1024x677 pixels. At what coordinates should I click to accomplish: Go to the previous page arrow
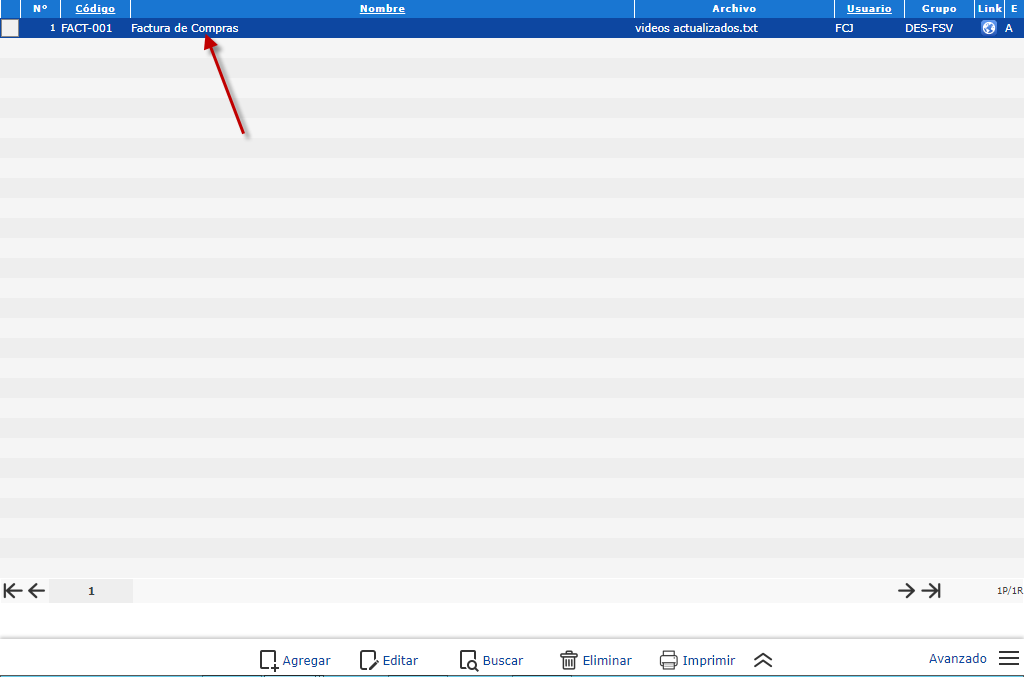pyautogui.click(x=37, y=591)
